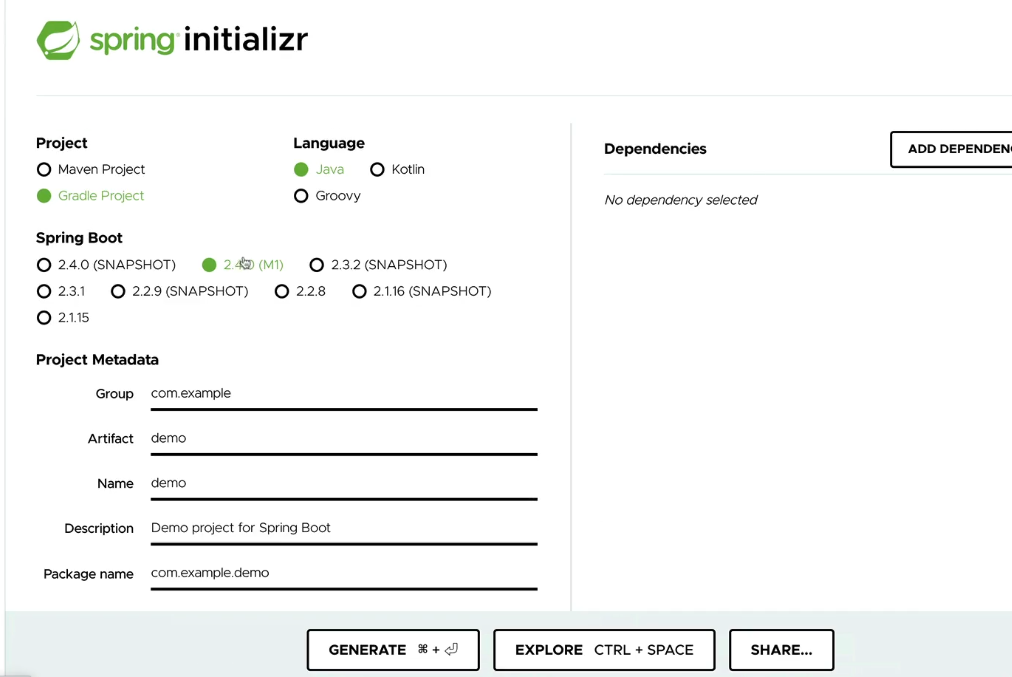Click the Language section heading

pyautogui.click(x=329, y=143)
